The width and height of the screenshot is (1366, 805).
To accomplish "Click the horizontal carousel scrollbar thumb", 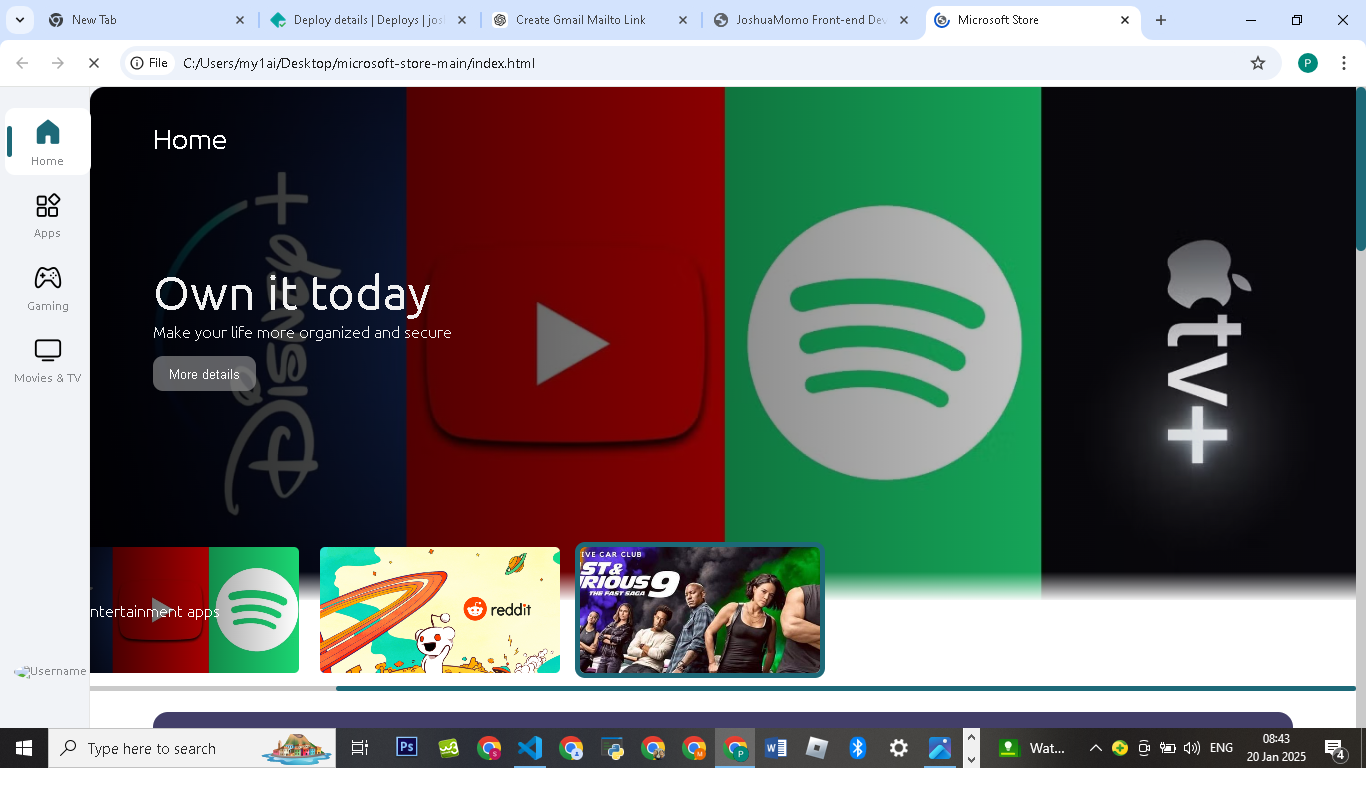I will click(x=845, y=688).
